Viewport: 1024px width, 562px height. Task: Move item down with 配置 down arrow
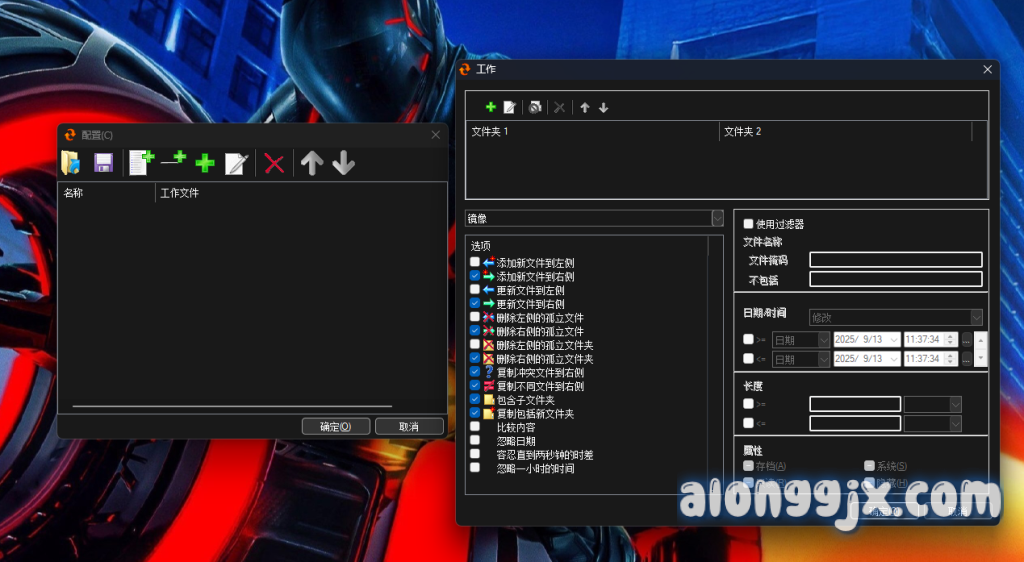pos(343,163)
